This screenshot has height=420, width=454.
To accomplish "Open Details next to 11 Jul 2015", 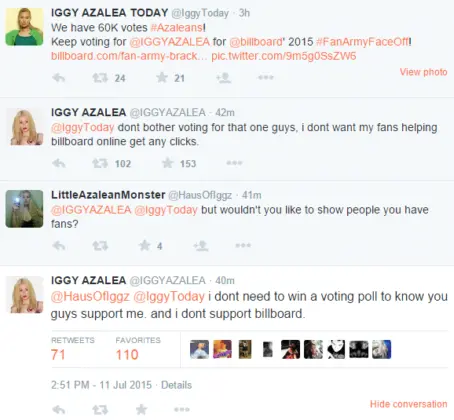I will [x=176, y=385].
